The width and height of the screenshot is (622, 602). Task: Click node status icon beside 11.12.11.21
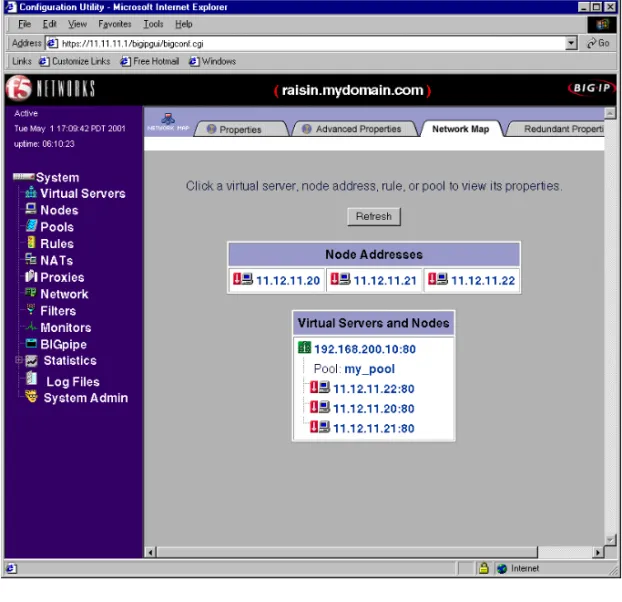pos(340,279)
